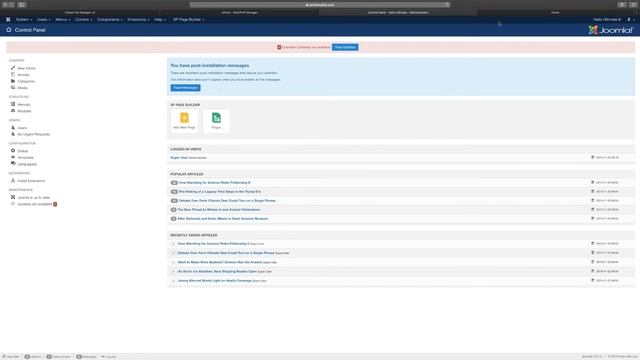Open 'The New Threat to Wolves' article

click(x=219, y=210)
